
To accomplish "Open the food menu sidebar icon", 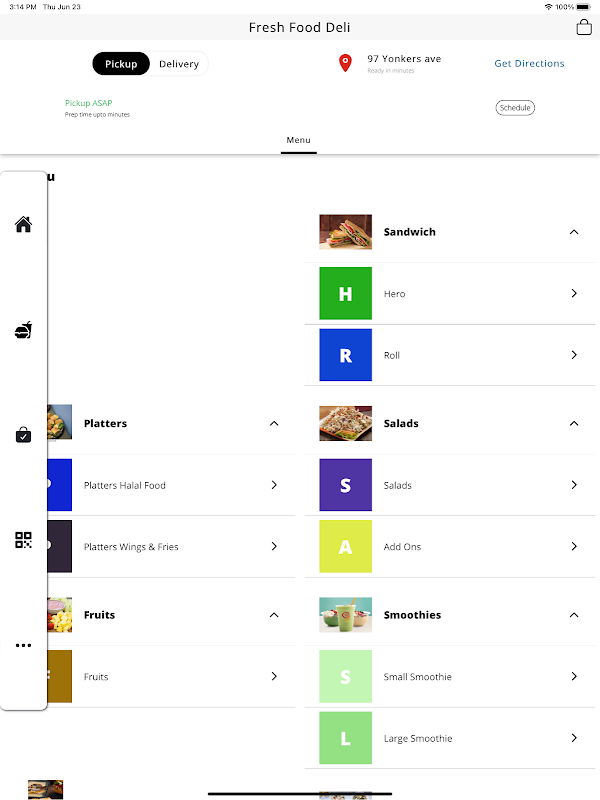I will point(24,330).
